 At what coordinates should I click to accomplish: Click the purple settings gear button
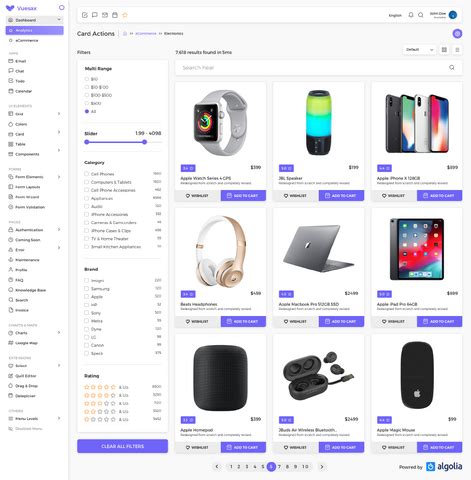pos(457,33)
